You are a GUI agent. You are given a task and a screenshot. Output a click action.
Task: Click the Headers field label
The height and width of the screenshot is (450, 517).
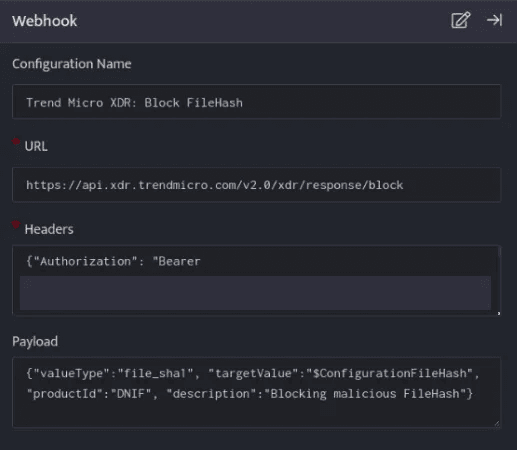tap(49, 229)
